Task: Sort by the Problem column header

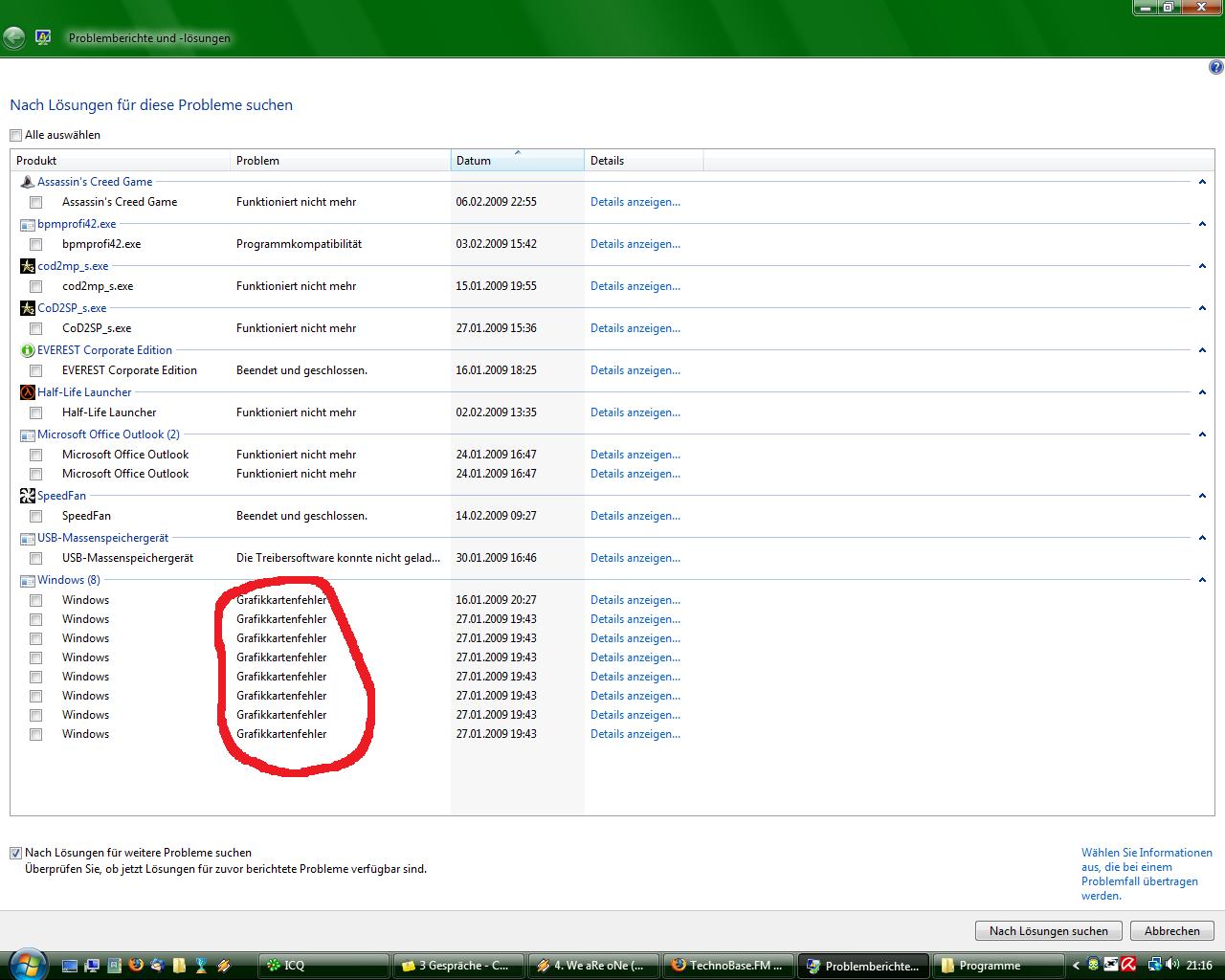Action: tap(341, 161)
